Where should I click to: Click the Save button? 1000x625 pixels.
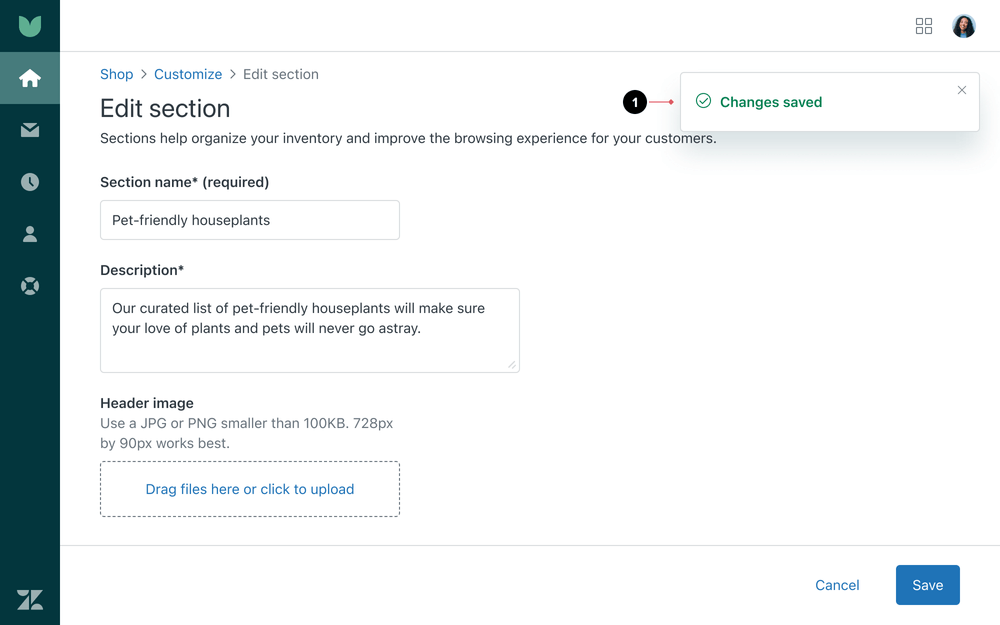[927, 585]
